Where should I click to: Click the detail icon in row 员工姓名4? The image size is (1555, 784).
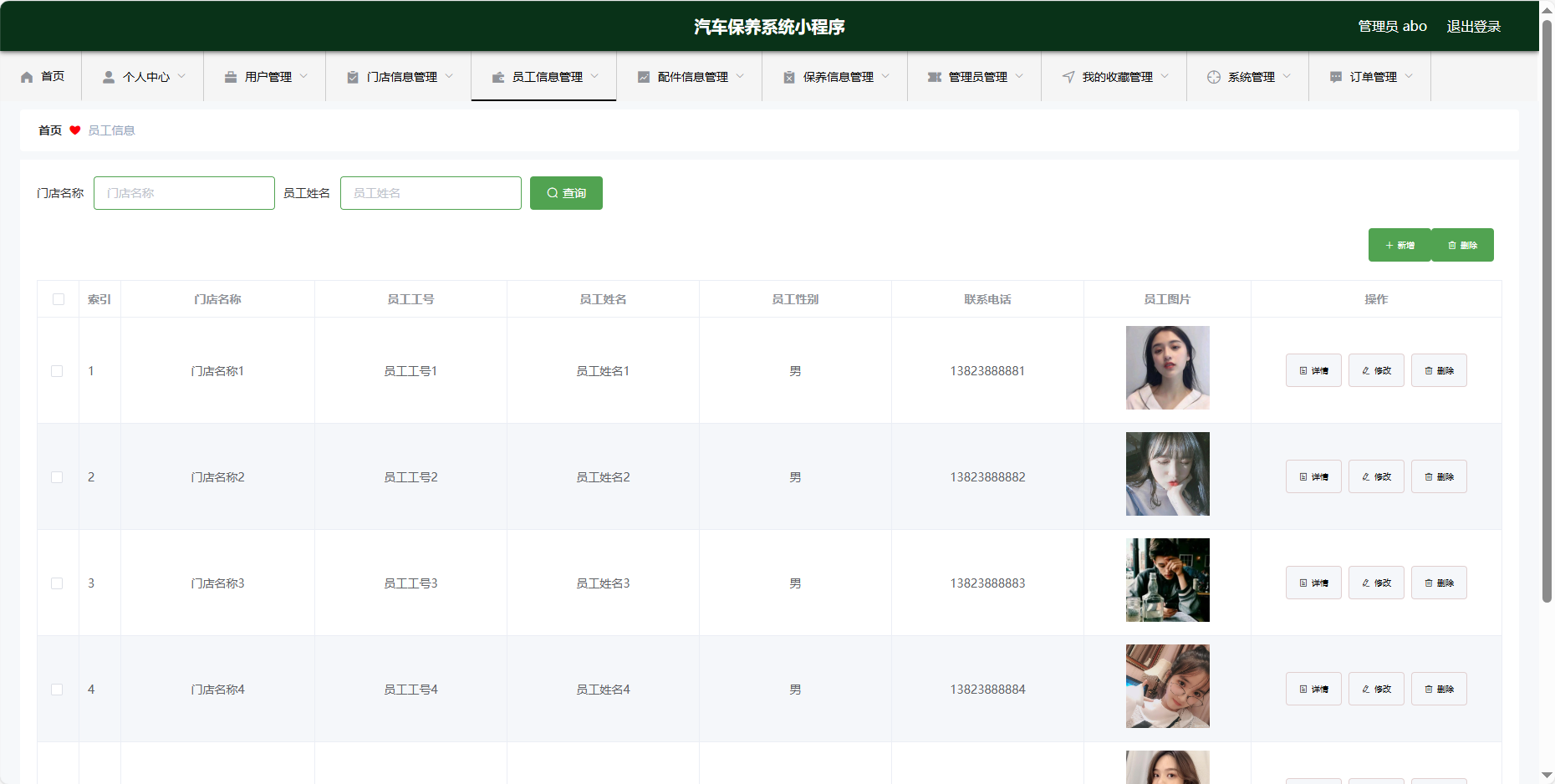1303,690
